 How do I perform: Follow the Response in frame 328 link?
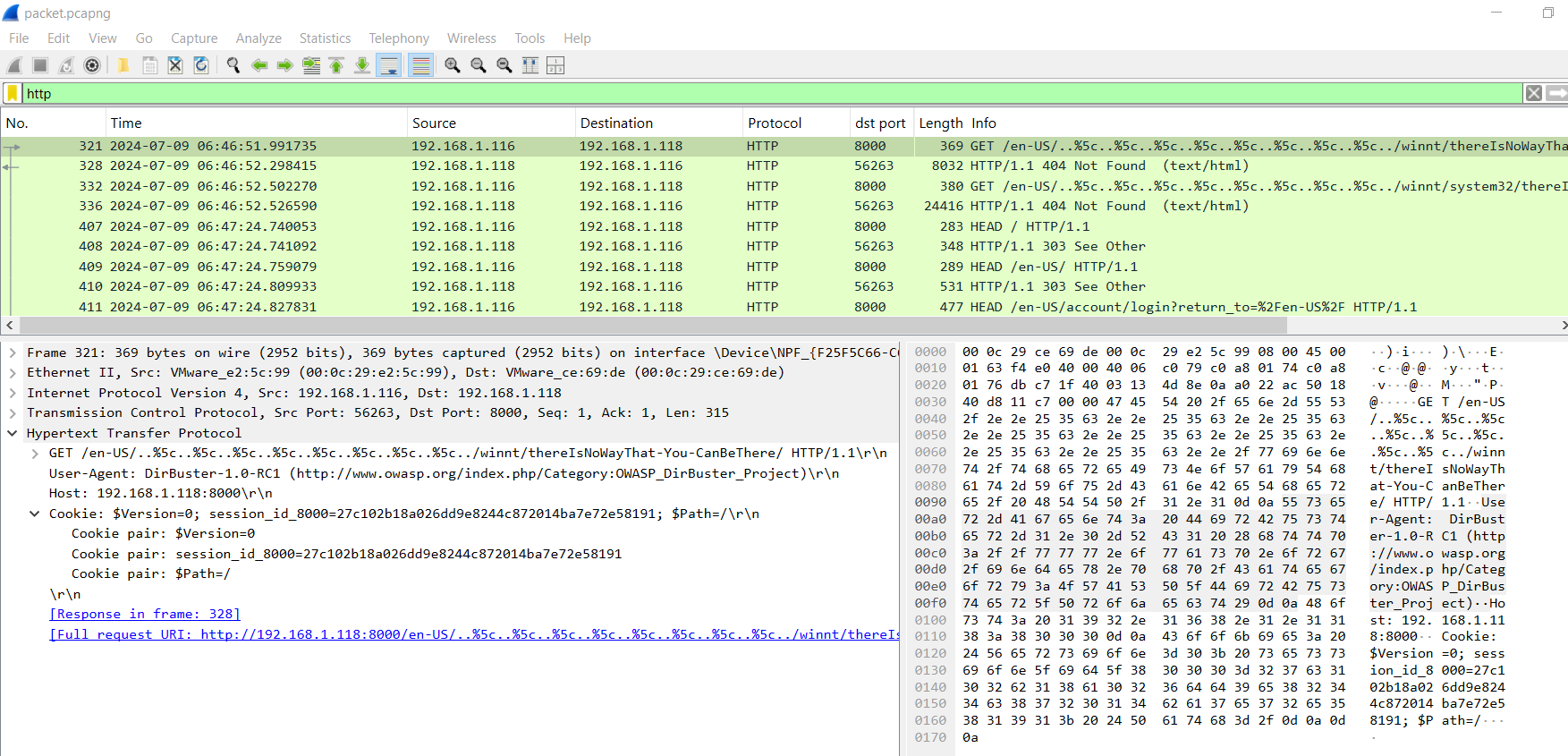[145, 614]
